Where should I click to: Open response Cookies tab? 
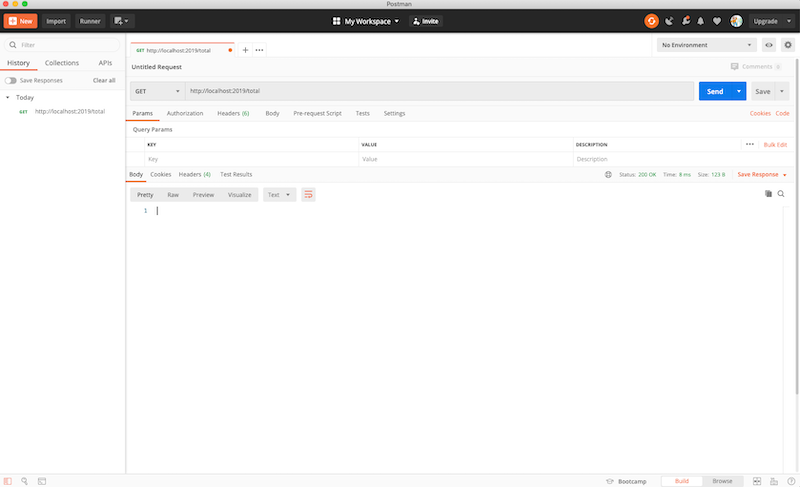(x=161, y=174)
